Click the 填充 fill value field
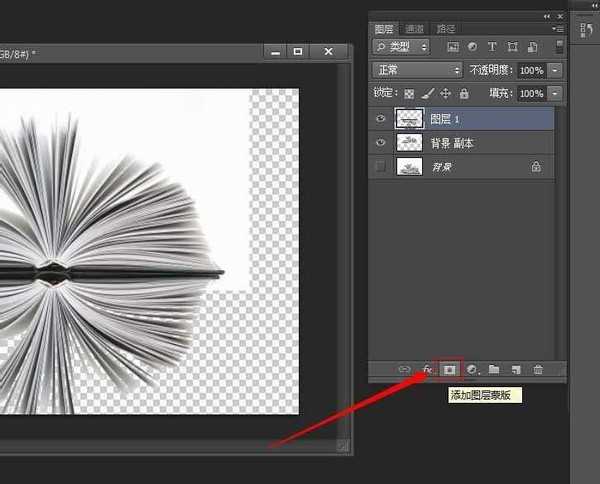This screenshot has height=484, width=600. point(530,94)
